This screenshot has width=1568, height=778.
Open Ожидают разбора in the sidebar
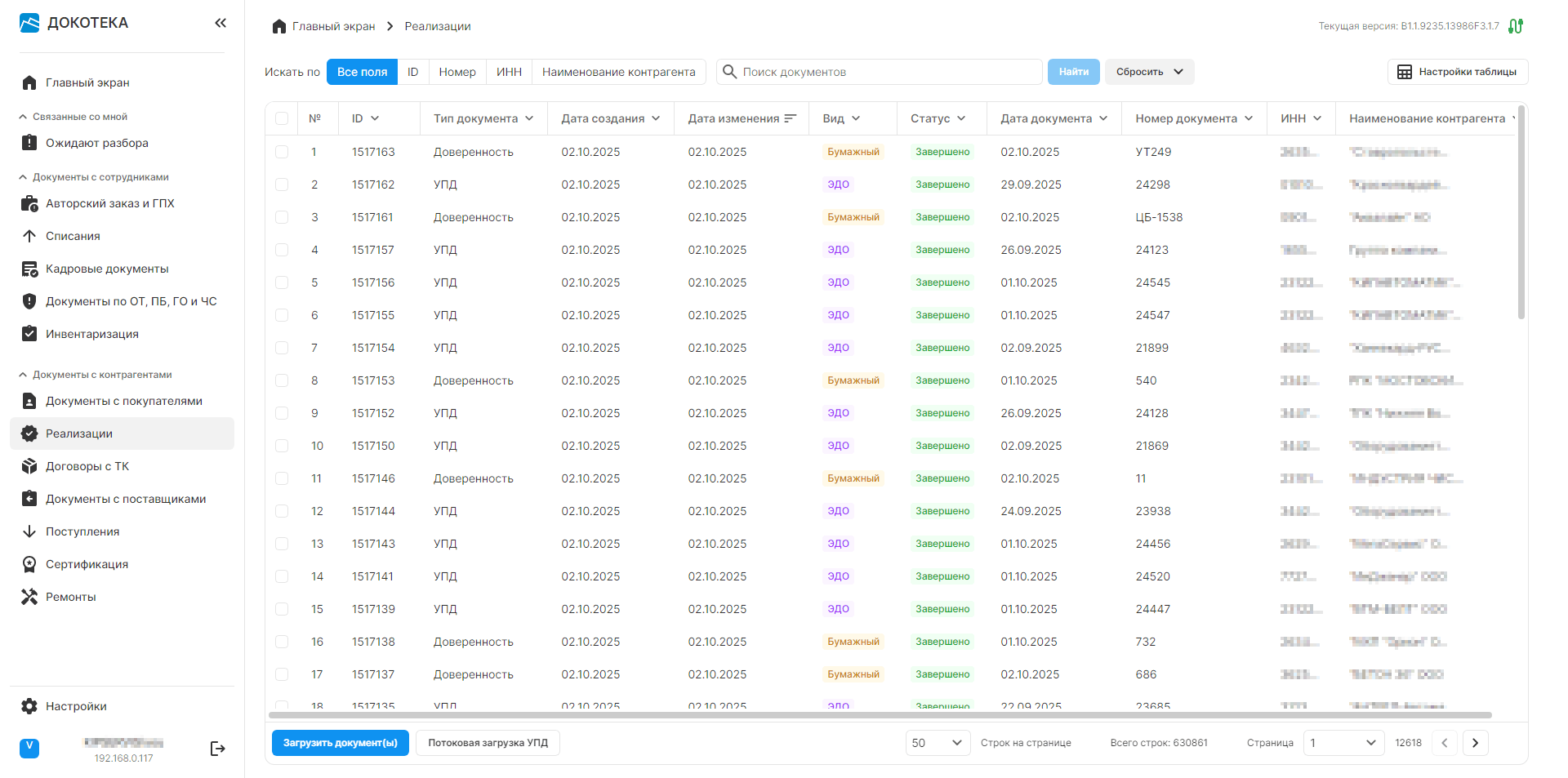click(x=96, y=143)
